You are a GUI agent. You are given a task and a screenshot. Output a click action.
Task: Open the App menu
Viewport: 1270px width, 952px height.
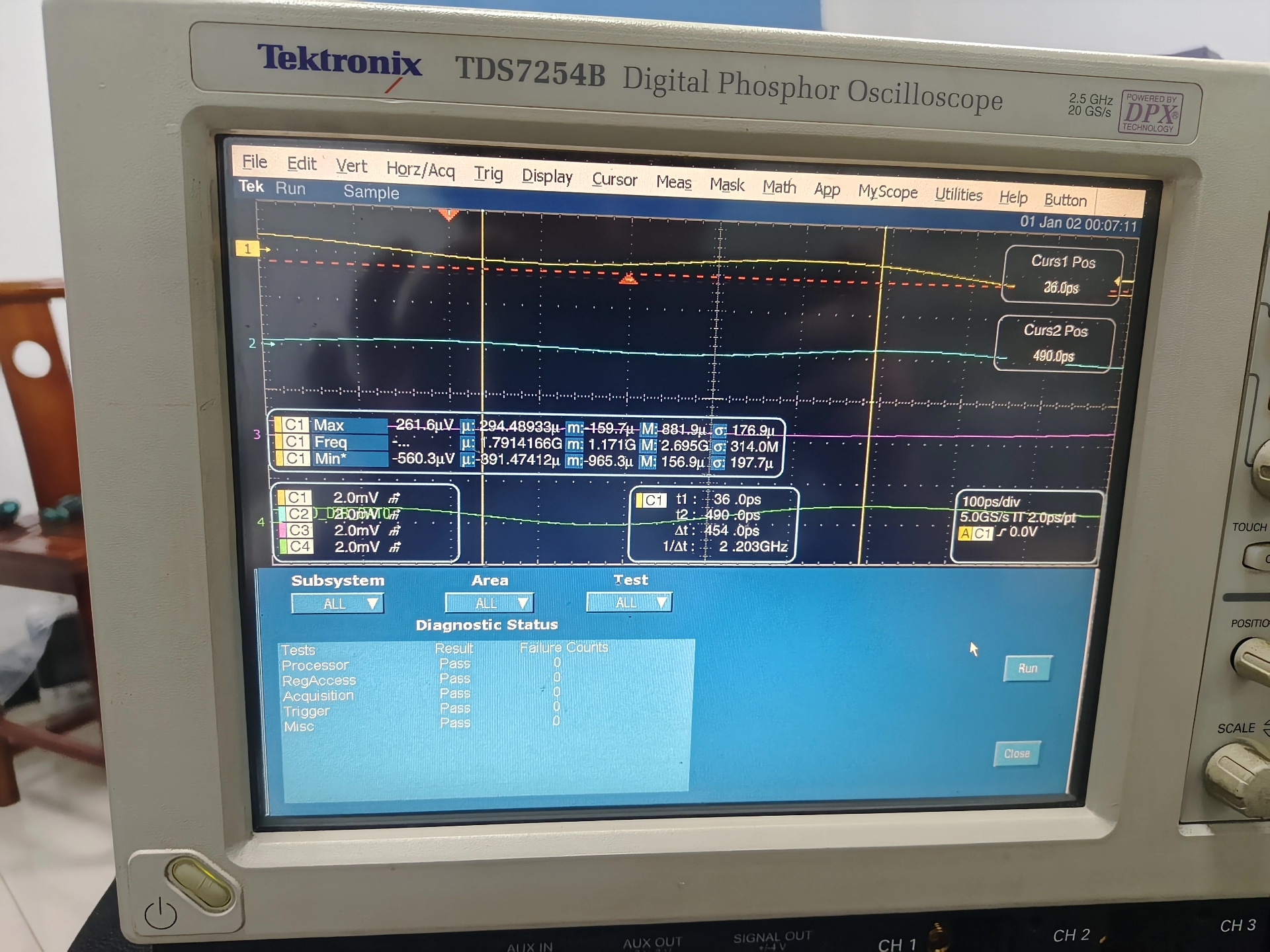827,190
